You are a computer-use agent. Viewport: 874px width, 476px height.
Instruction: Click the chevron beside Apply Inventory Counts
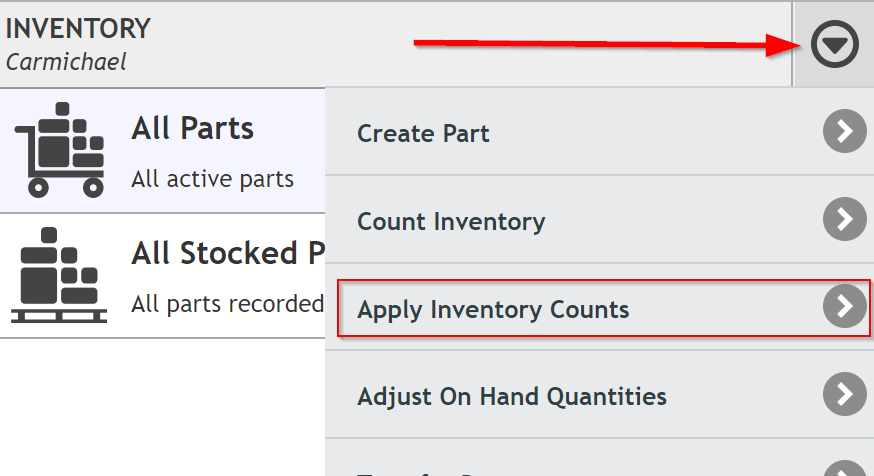(x=844, y=307)
